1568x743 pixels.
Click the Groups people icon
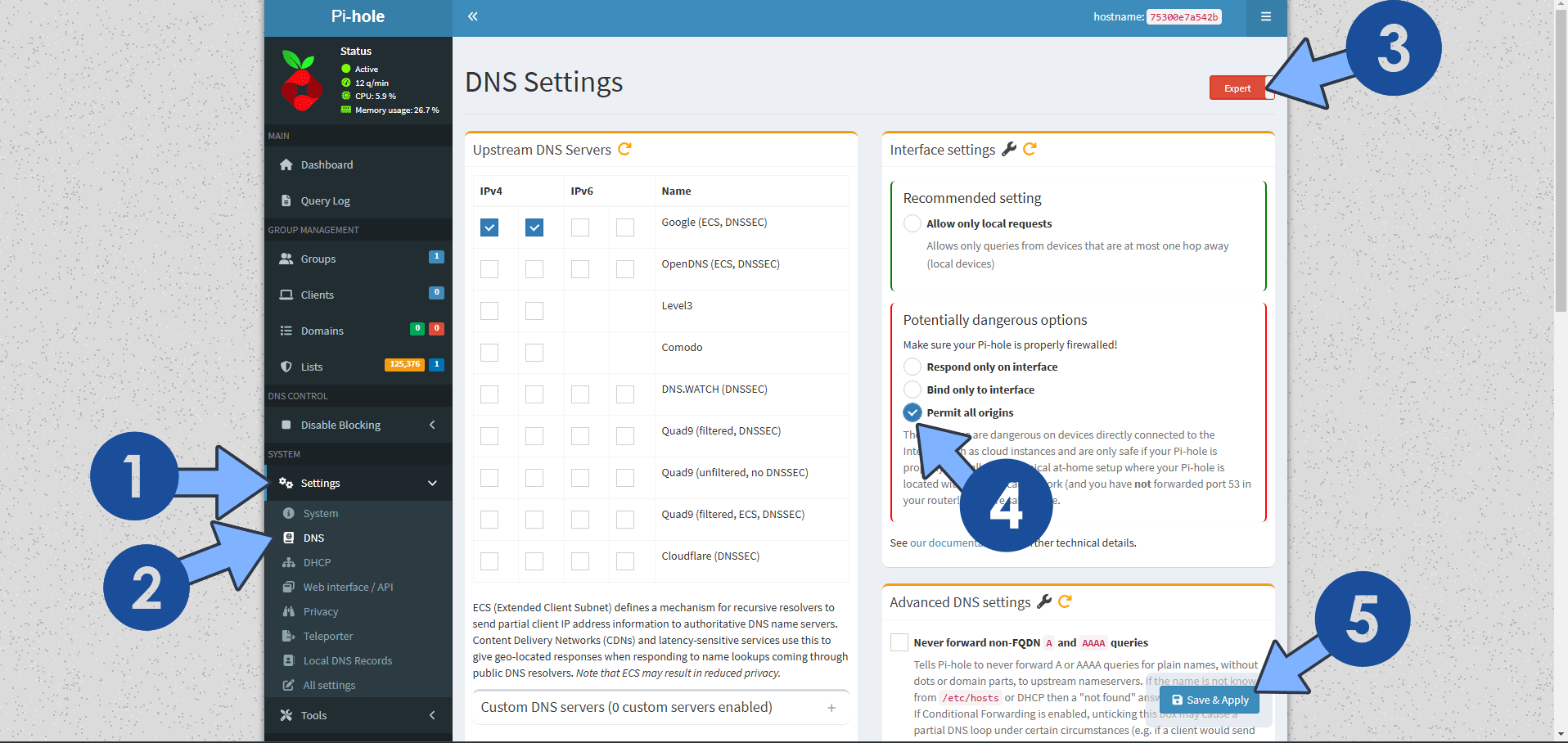(x=286, y=259)
